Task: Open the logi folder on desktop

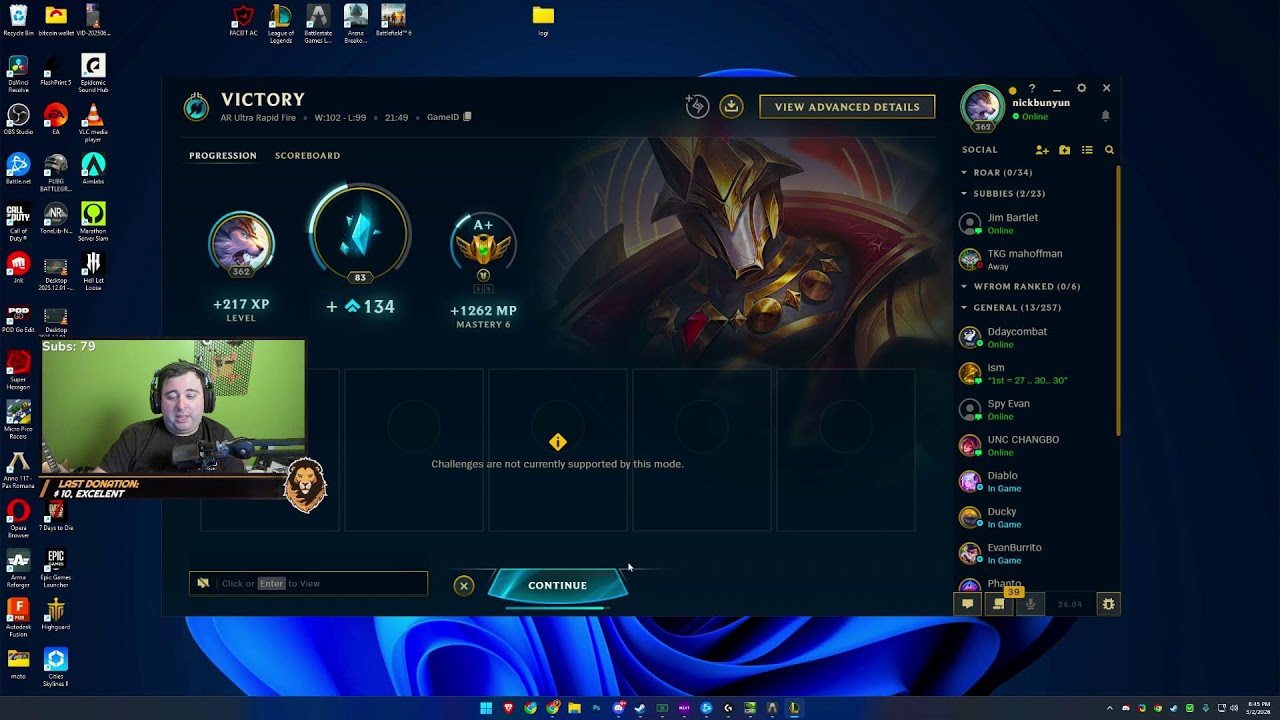Action: point(543,20)
